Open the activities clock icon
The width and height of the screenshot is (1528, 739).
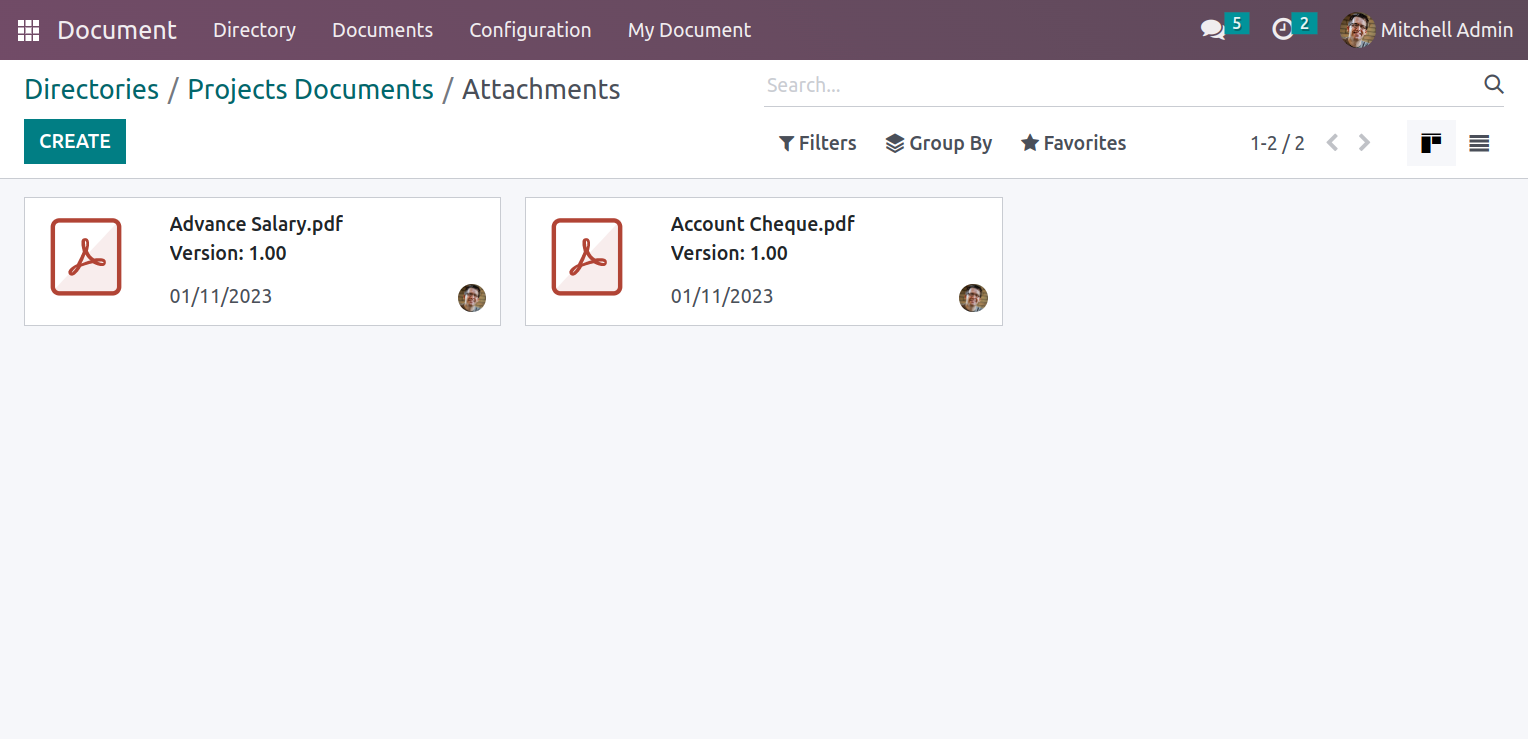pos(1283,30)
